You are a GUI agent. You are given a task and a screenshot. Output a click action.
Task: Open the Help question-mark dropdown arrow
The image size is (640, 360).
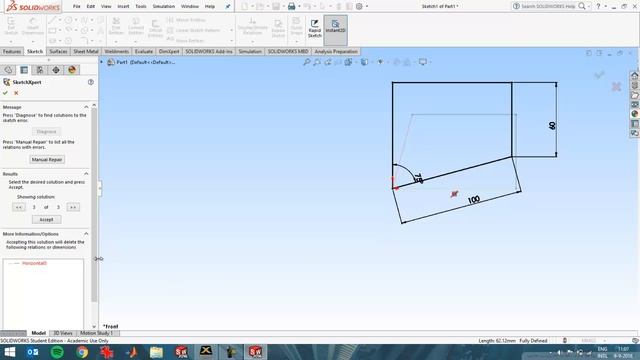(x=606, y=6)
